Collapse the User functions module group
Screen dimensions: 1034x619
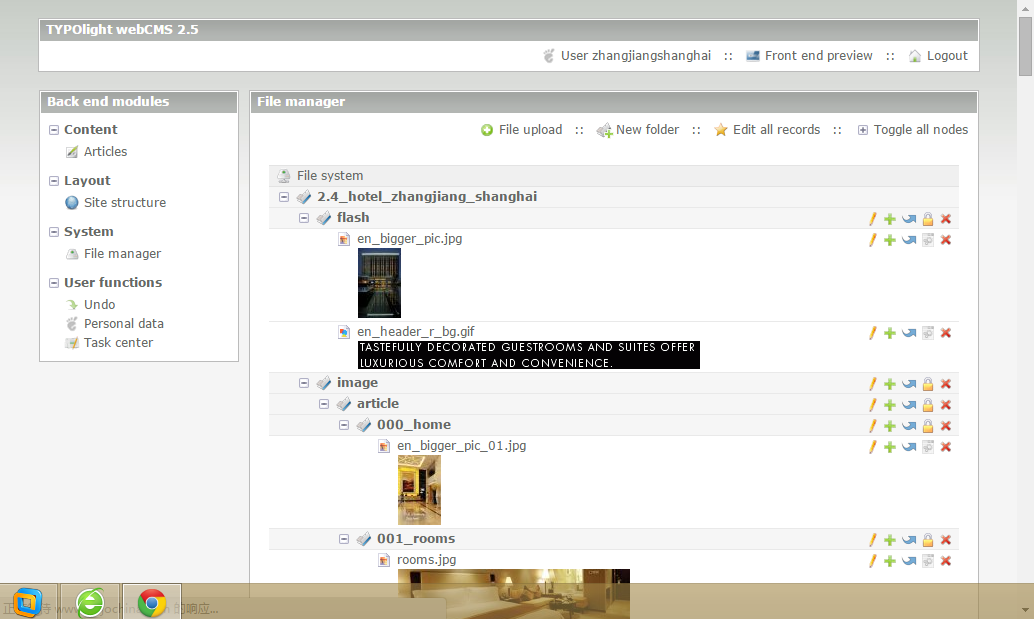click(x=54, y=283)
